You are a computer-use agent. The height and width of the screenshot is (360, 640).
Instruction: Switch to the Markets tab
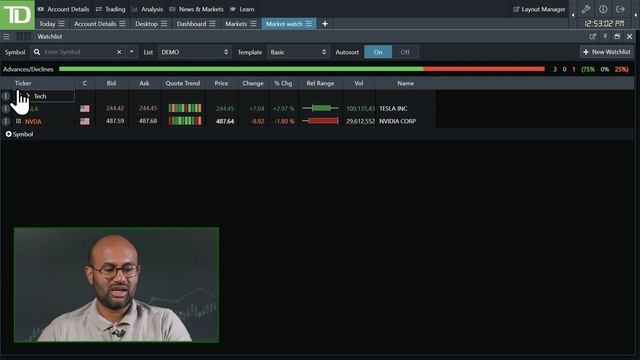tap(236, 24)
